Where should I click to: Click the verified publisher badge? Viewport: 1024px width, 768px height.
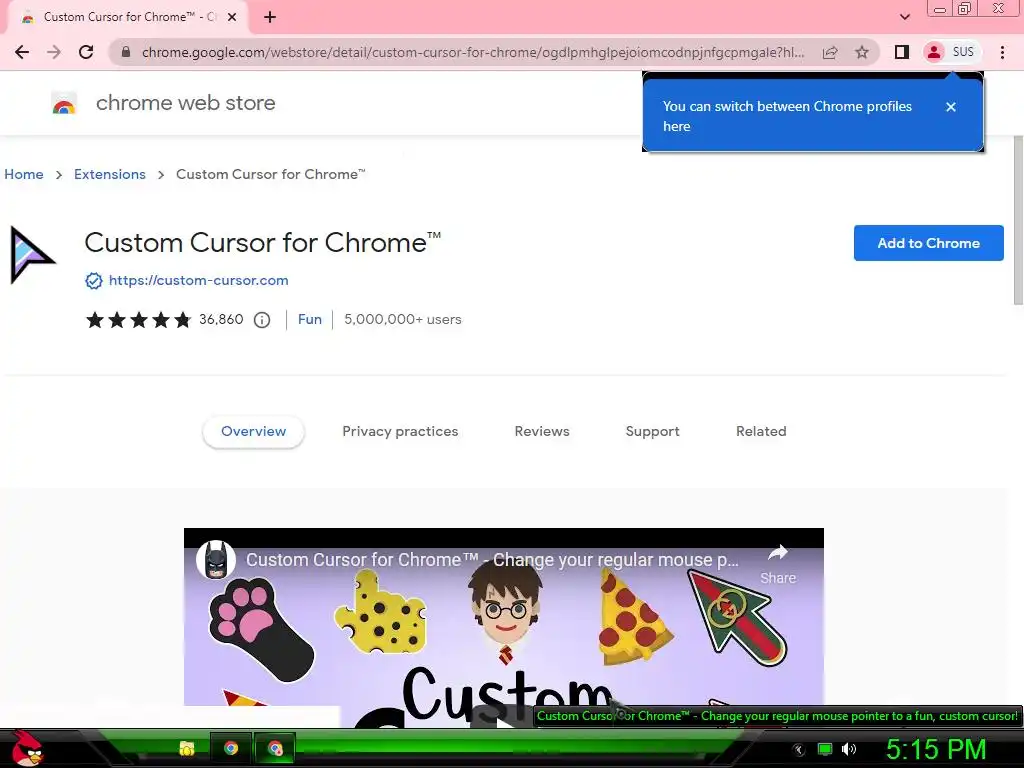tap(94, 281)
